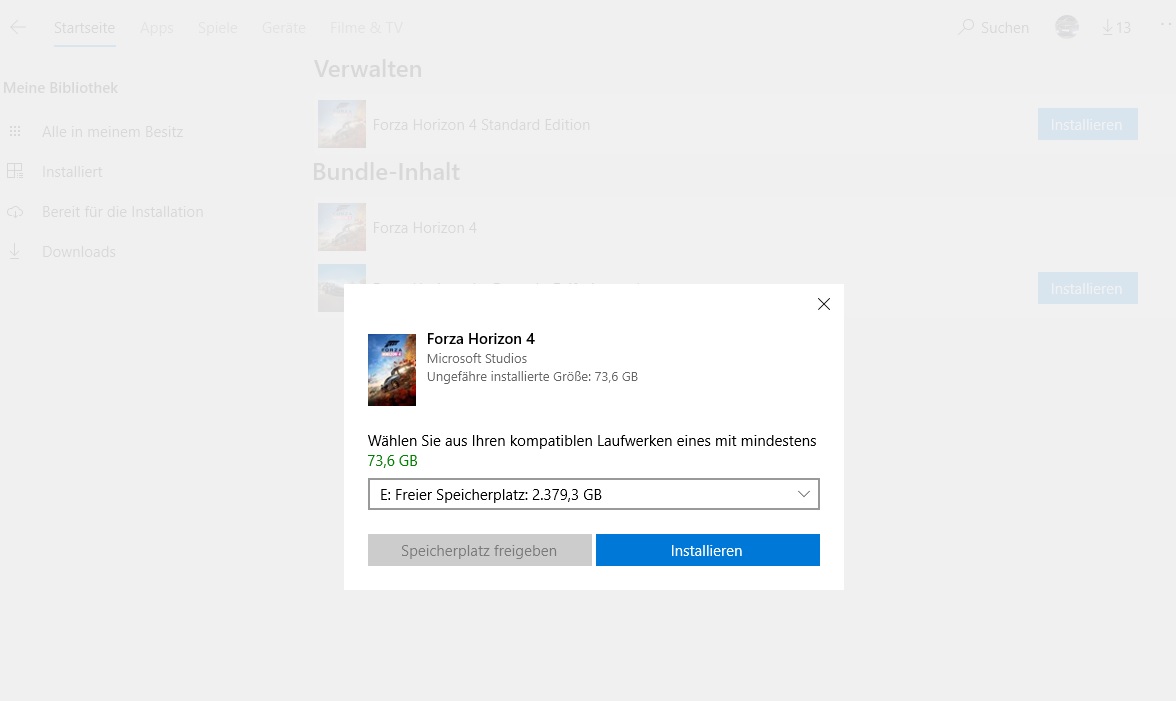Click the Suchen search label
Image resolution: width=1176 pixels, height=701 pixels.
(x=1005, y=28)
